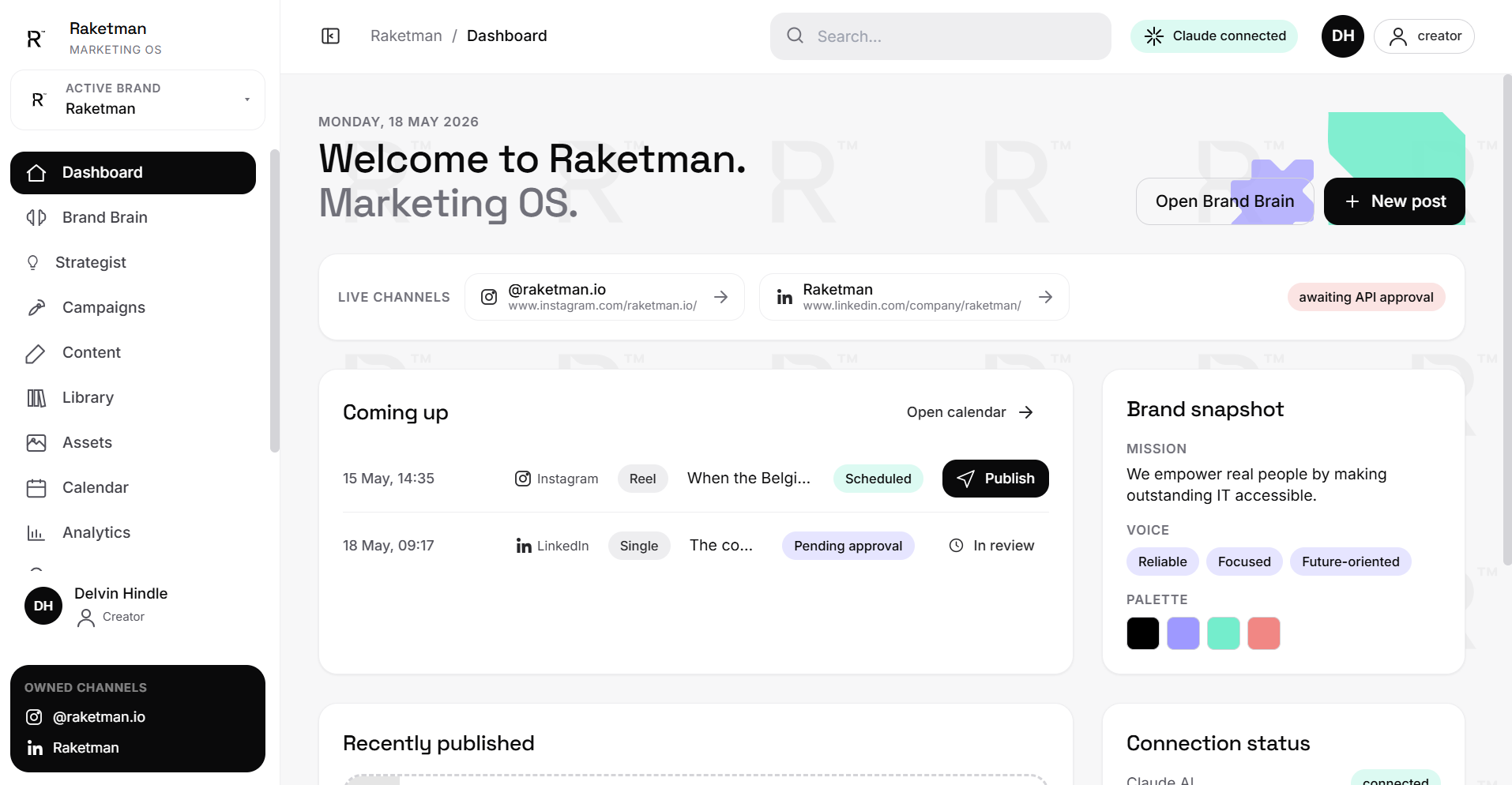Click the Assets image icon
This screenshot has height=785, width=1512.
point(36,443)
